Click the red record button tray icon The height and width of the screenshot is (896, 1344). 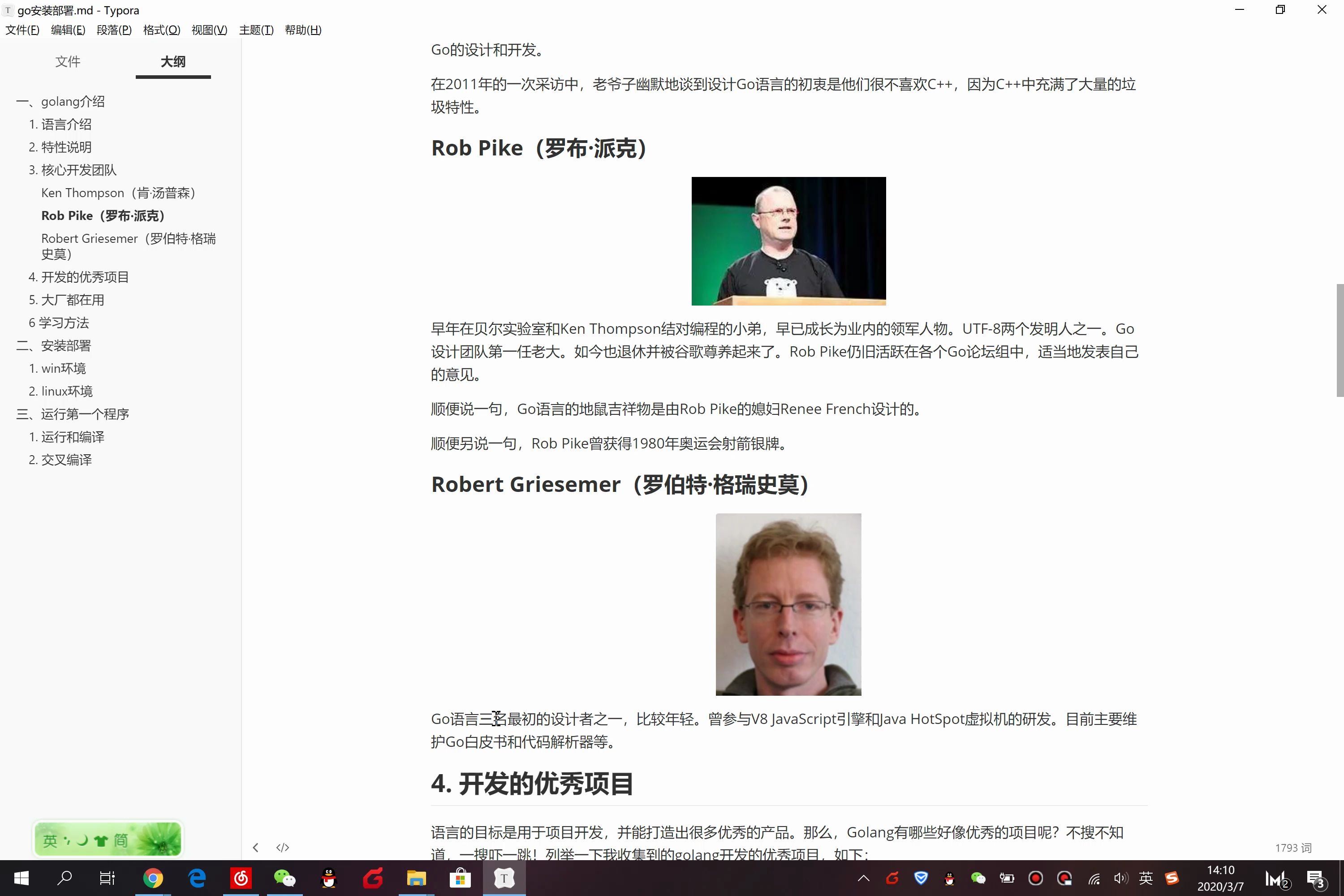[1035, 878]
